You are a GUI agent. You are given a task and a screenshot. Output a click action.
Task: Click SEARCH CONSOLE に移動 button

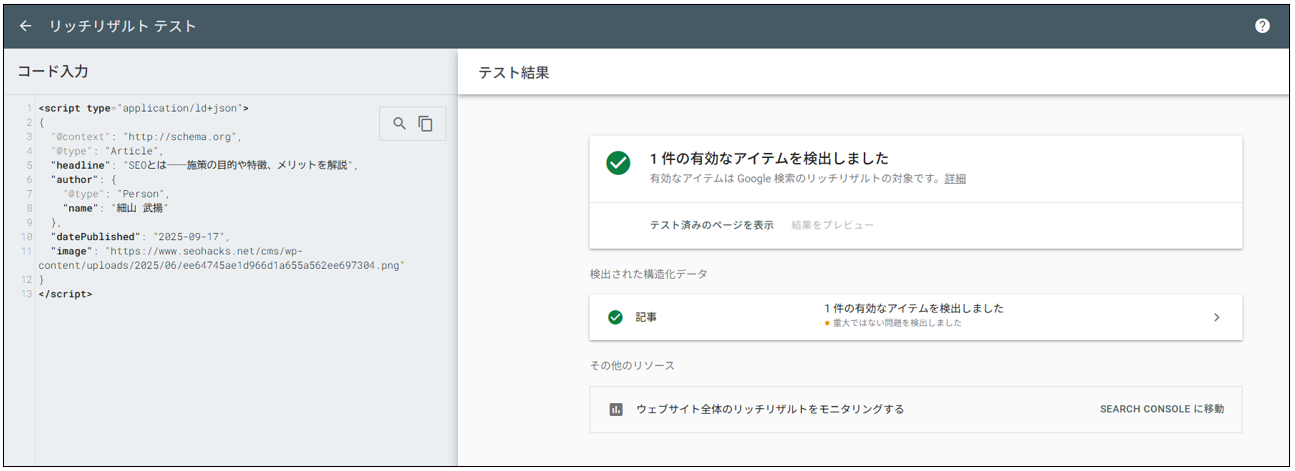1162,409
